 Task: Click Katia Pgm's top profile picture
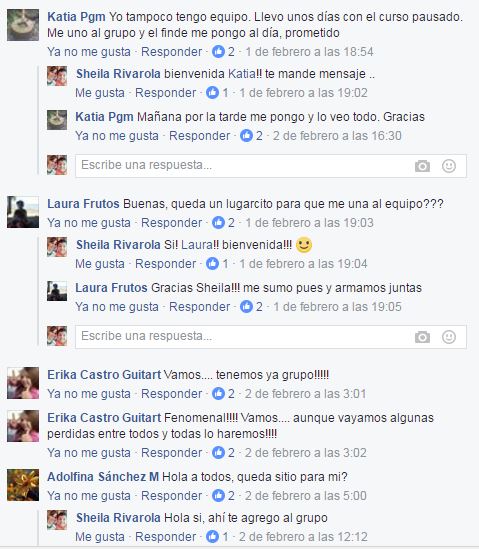23,25
